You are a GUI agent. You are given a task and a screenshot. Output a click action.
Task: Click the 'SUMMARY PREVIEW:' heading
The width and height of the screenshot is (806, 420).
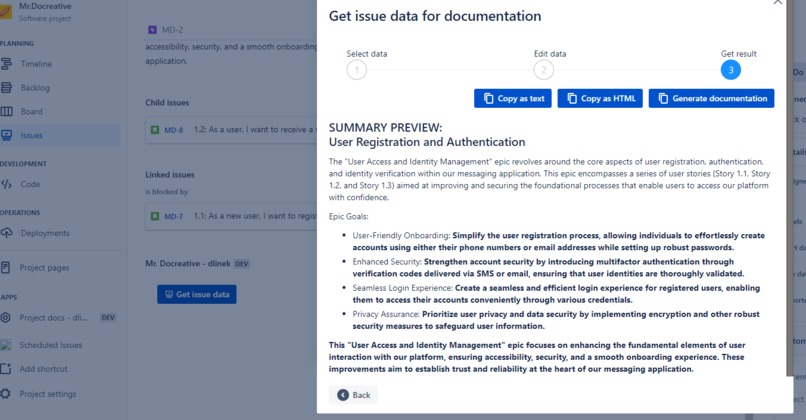tap(385, 127)
